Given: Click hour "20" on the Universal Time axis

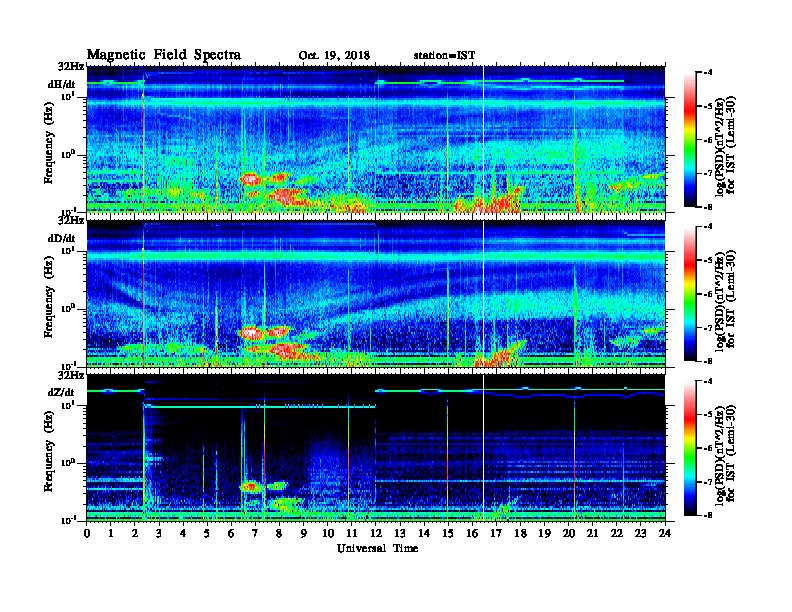Looking at the screenshot, I should [569, 534].
